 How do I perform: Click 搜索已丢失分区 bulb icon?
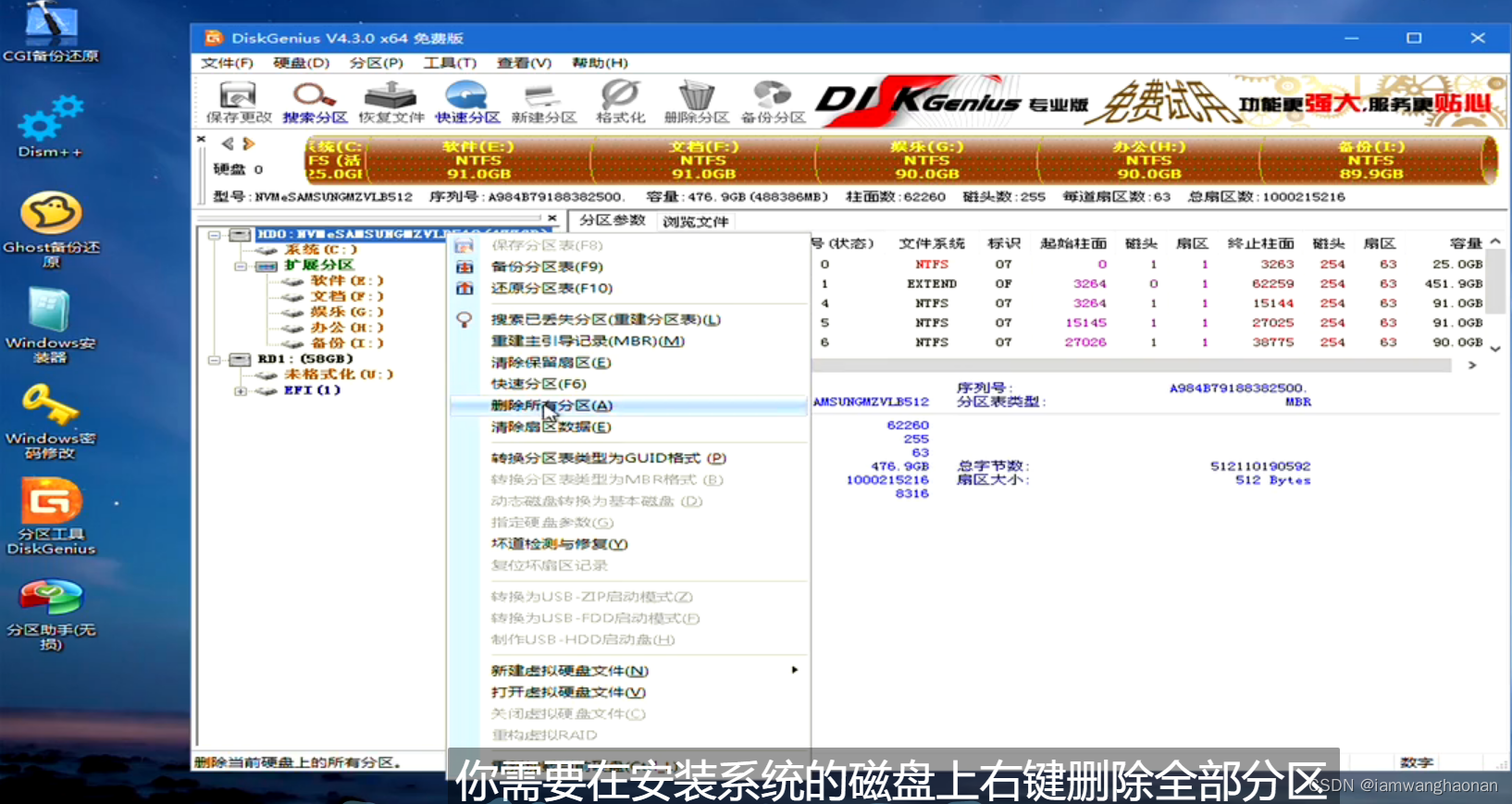click(x=465, y=319)
